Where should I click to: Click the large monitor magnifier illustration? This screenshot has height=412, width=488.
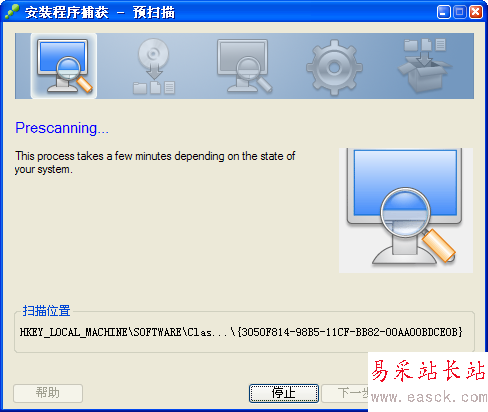pos(406,210)
